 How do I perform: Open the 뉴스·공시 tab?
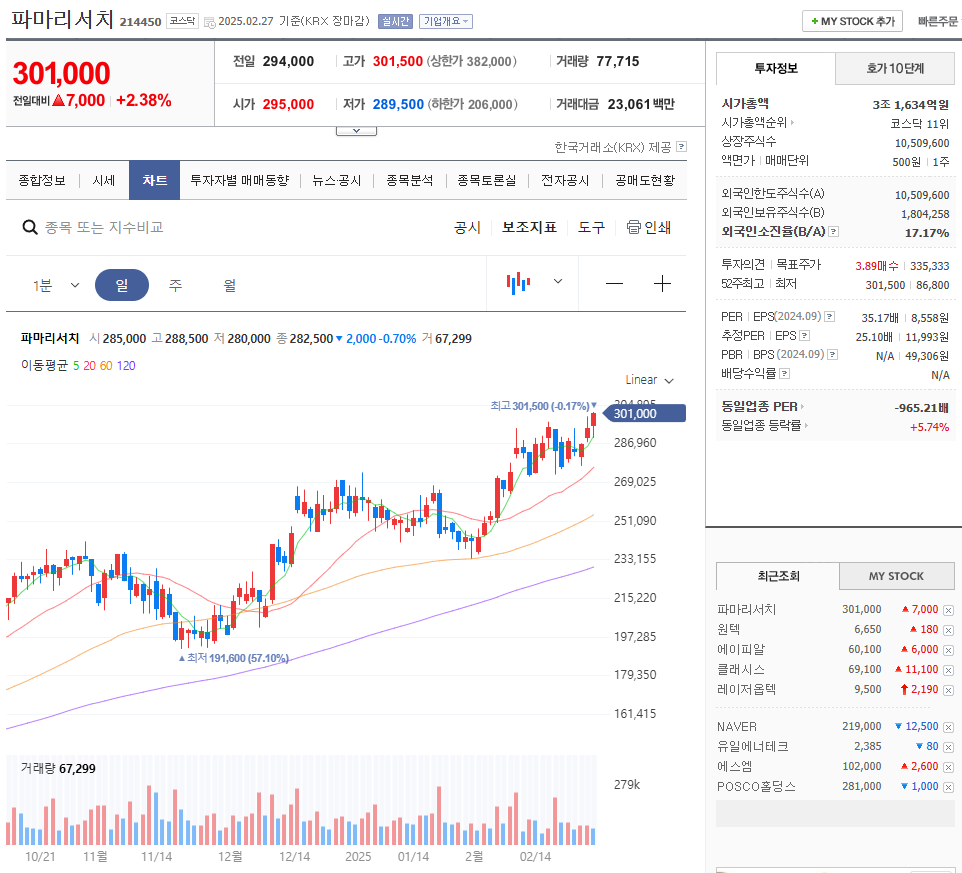[x=336, y=180]
